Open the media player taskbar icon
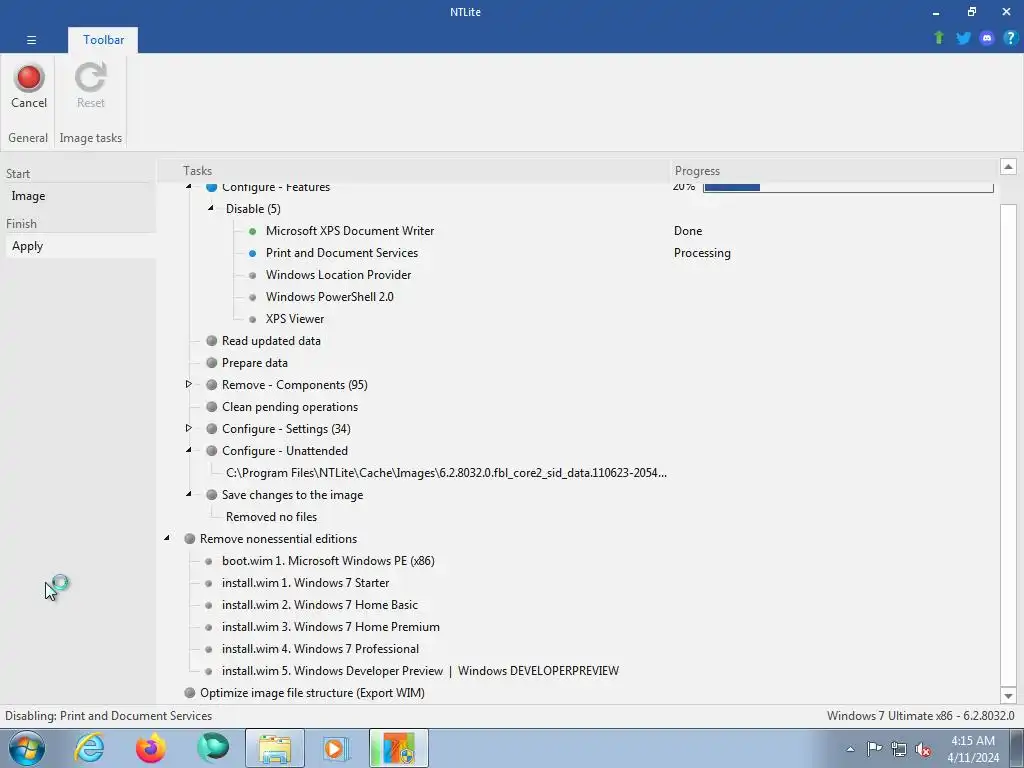This screenshot has width=1024, height=768. click(x=337, y=748)
